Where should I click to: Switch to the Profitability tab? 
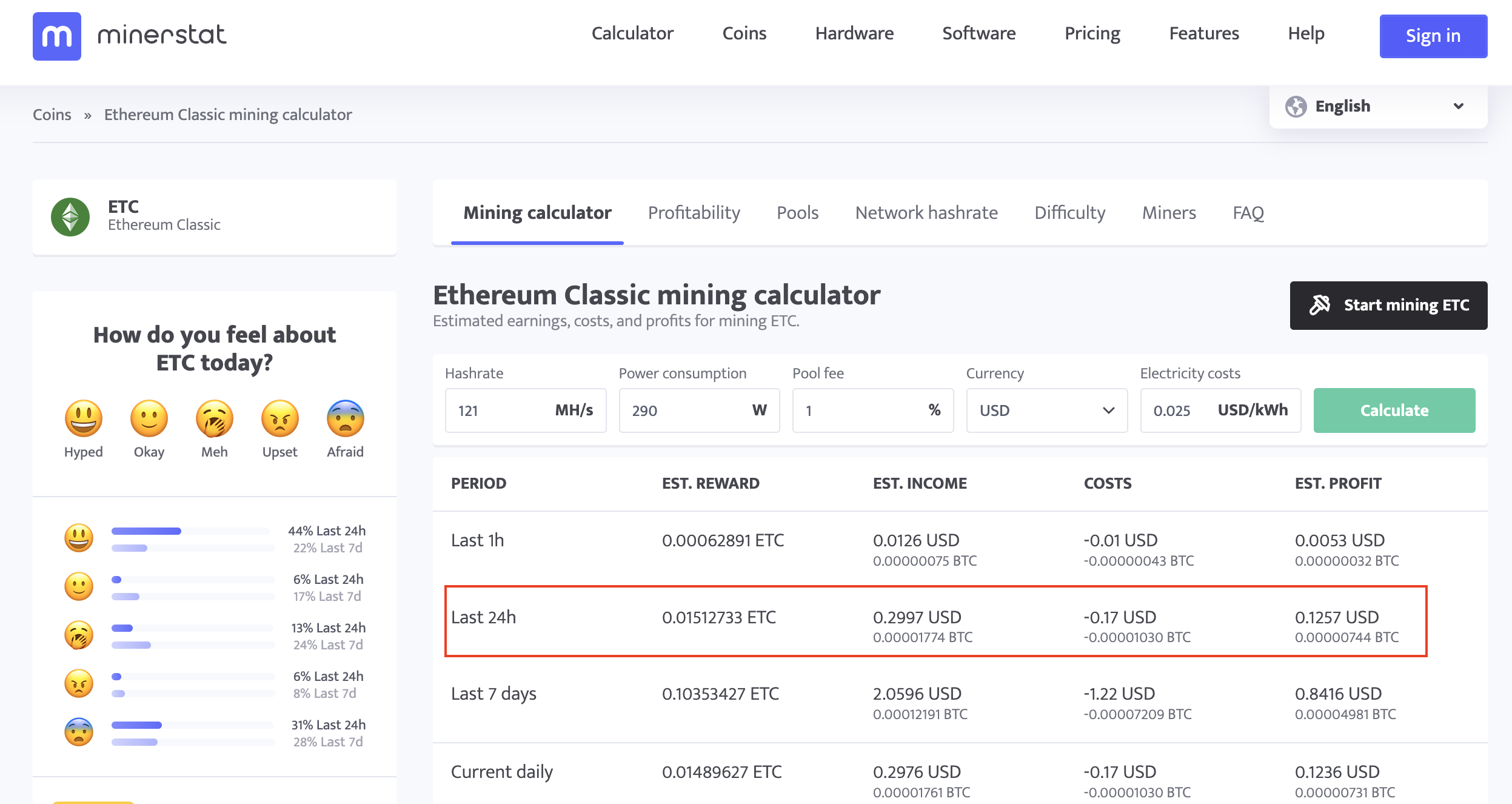(694, 212)
